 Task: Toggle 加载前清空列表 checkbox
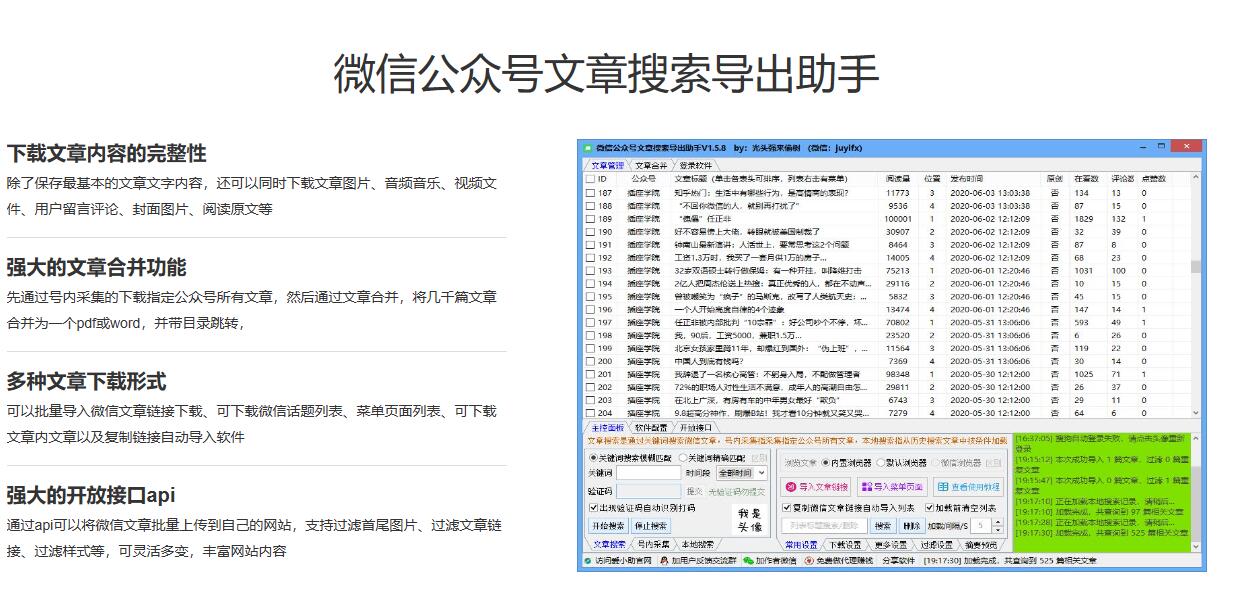pyautogui.click(x=929, y=508)
